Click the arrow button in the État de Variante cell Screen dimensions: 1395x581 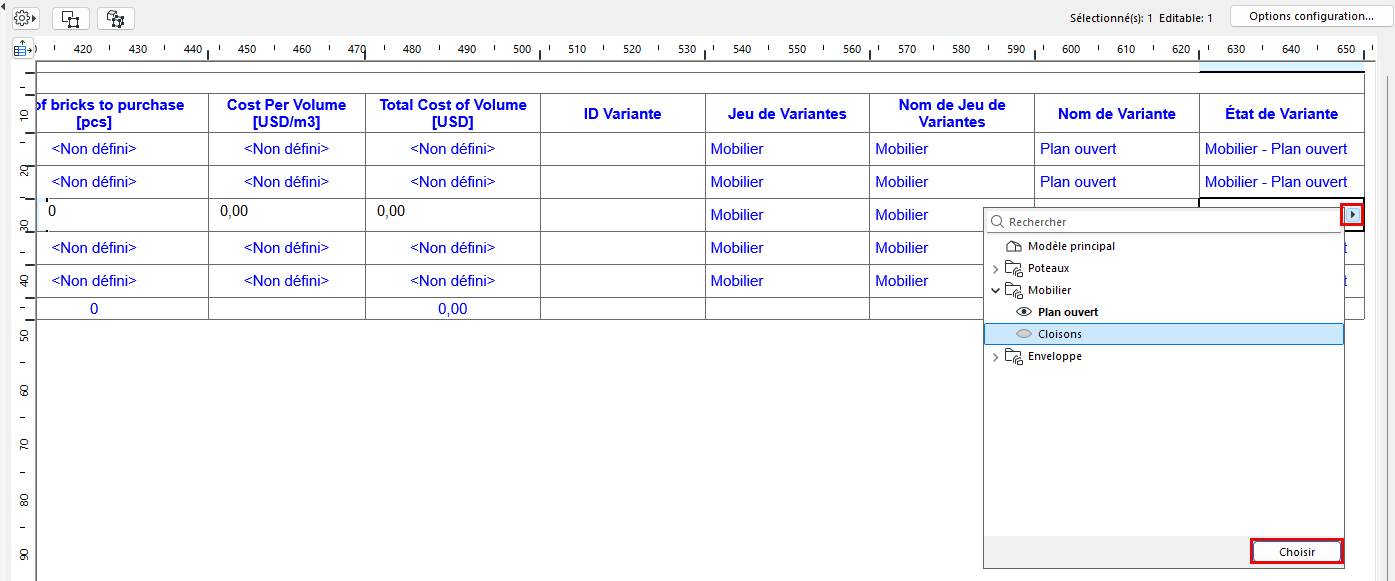pos(1352,214)
